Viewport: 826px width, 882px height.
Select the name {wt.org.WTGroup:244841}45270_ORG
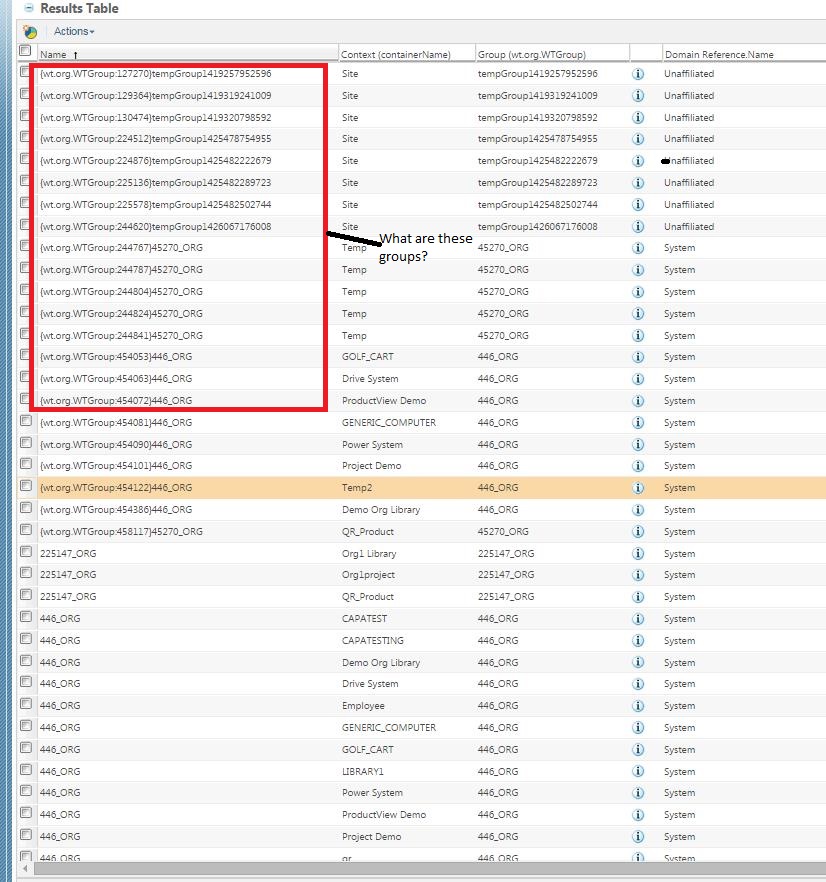click(x=121, y=336)
